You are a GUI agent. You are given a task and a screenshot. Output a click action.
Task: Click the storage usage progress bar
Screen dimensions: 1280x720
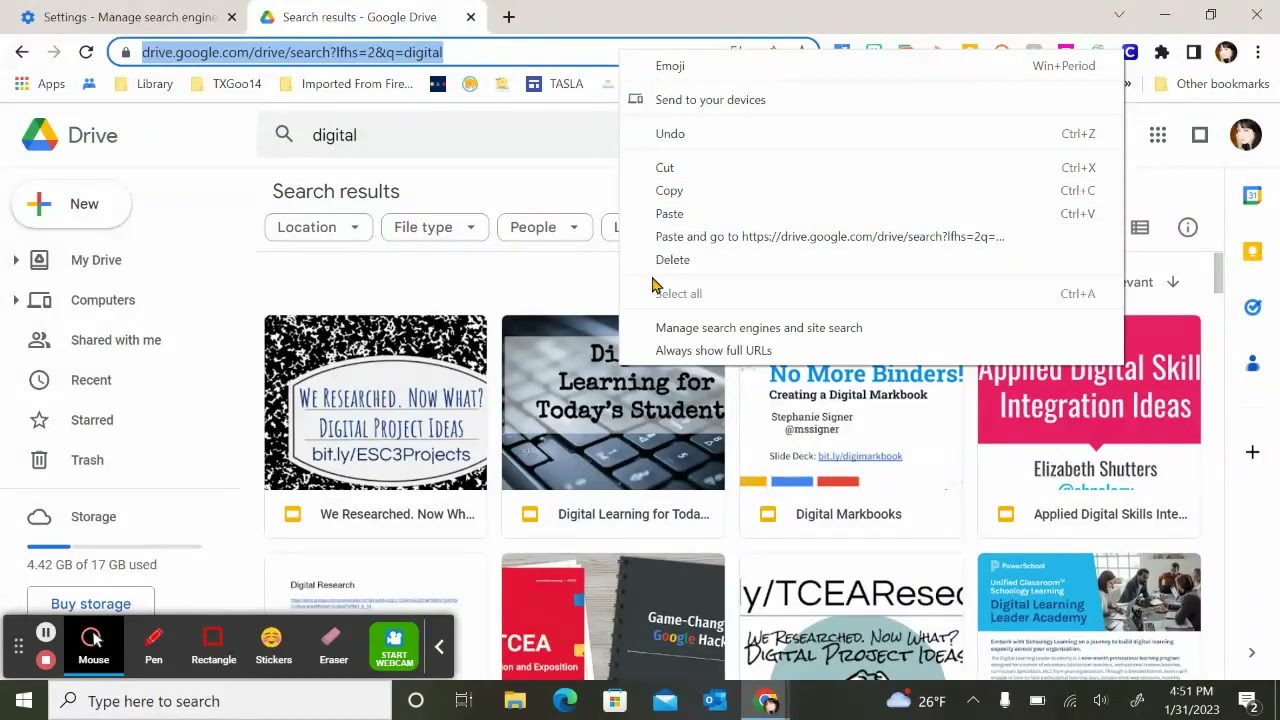114,546
